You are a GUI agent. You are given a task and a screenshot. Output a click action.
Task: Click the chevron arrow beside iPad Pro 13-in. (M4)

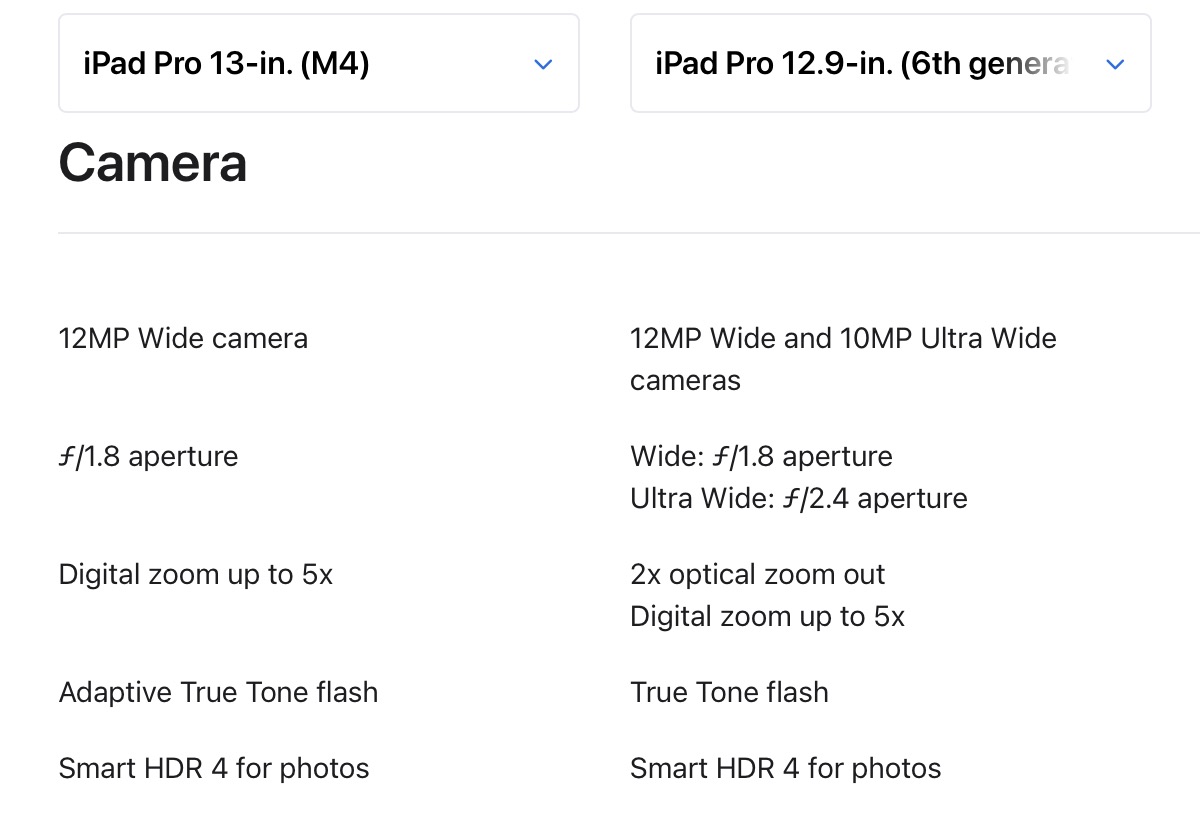click(x=543, y=65)
